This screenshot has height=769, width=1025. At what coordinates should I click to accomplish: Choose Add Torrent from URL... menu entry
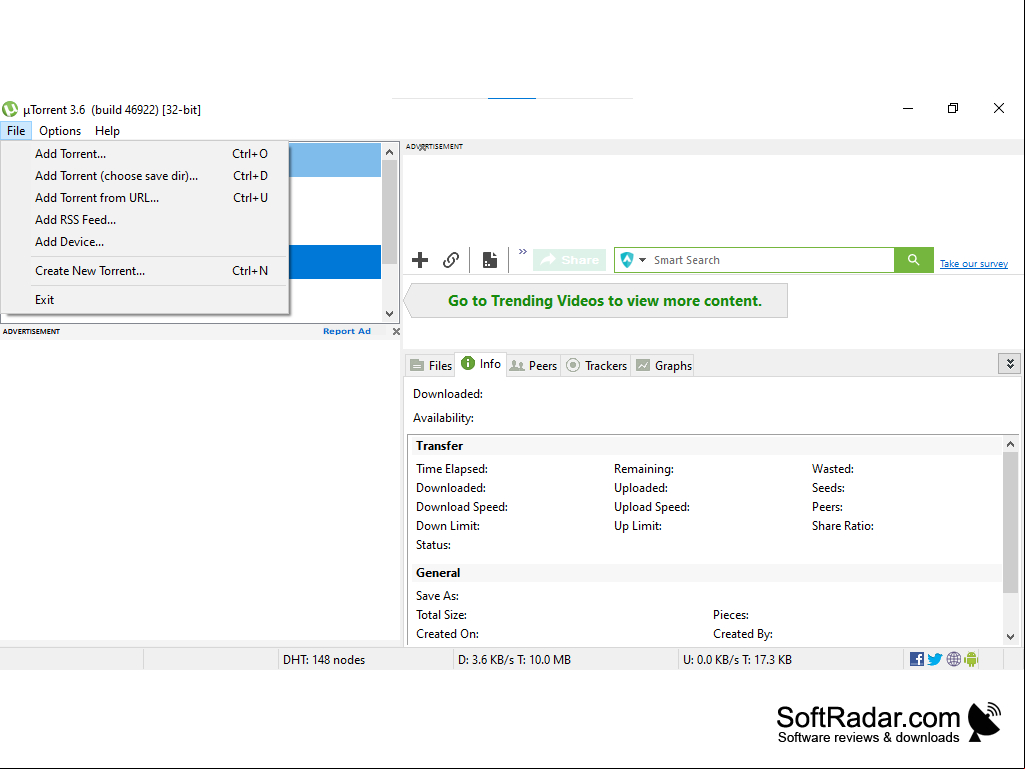tap(145, 198)
